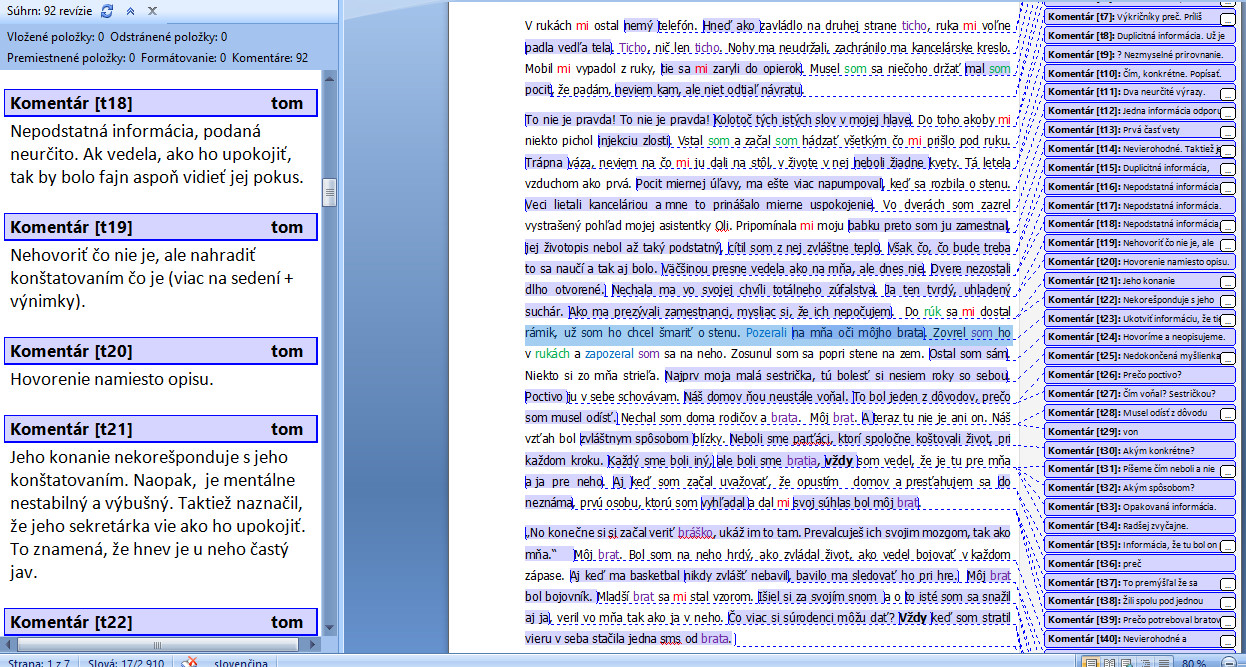Select the Komentár [t19] header in the reviewing pane
This screenshot has height=667, width=1246.
(160, 227)
